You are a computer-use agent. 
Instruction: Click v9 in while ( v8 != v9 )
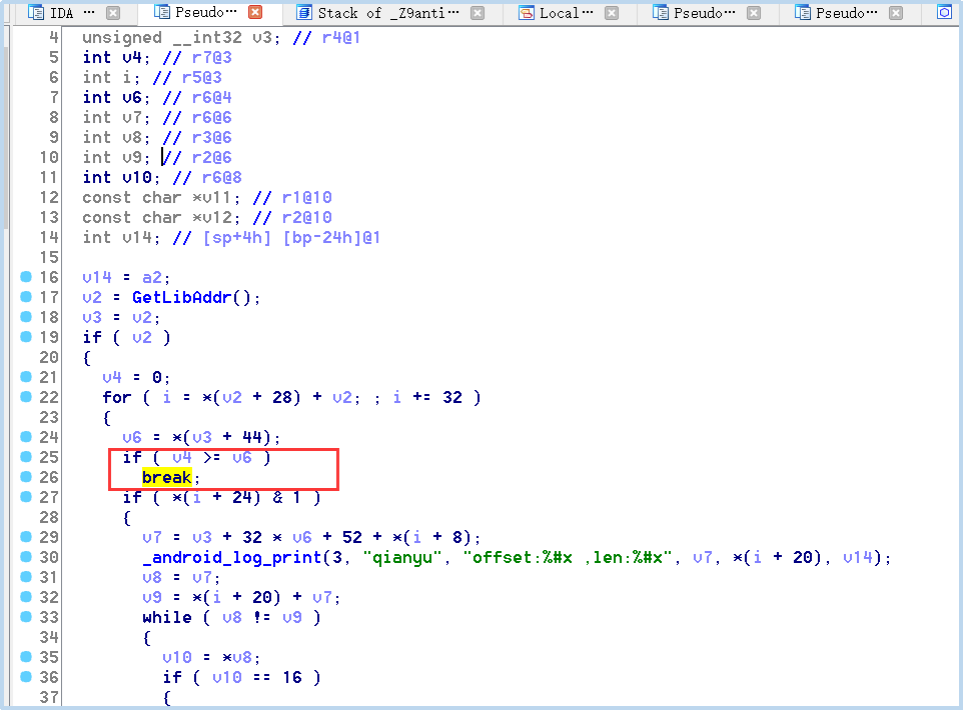pos(292,618)
